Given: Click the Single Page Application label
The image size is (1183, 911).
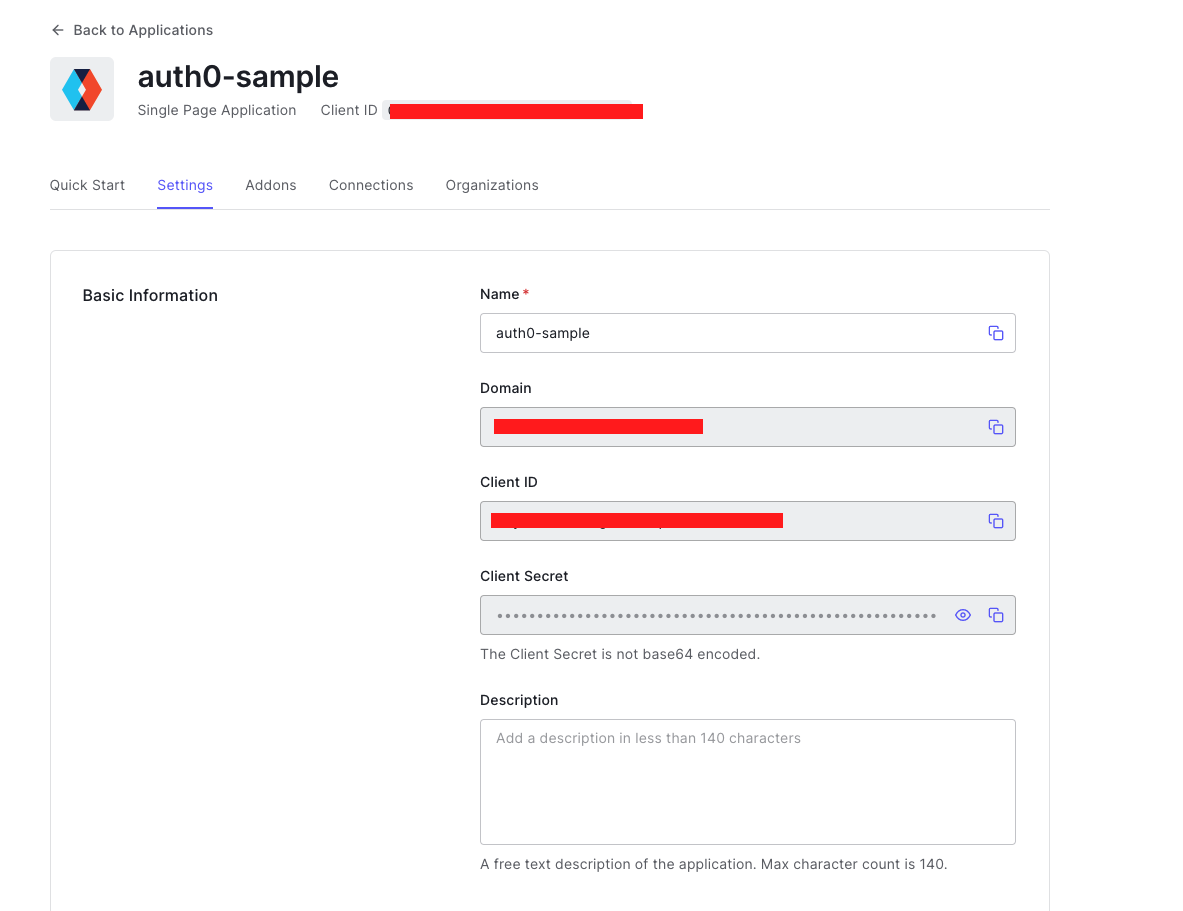Looking at the screenshot, I should tap(217, 110).
